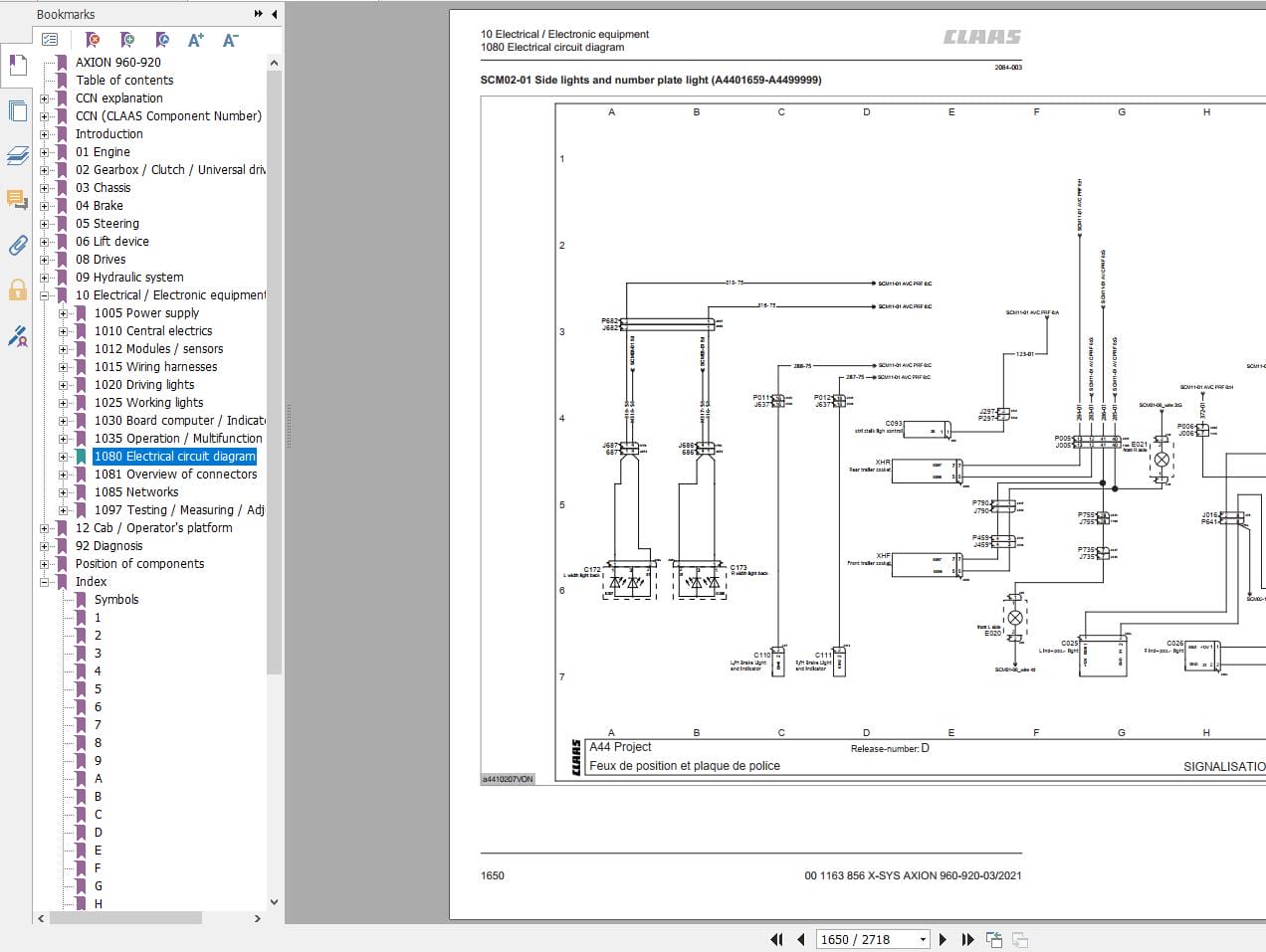Open the index bookmark for letter A
This screenshot has height=952, width=1266.
click(98, 779)
